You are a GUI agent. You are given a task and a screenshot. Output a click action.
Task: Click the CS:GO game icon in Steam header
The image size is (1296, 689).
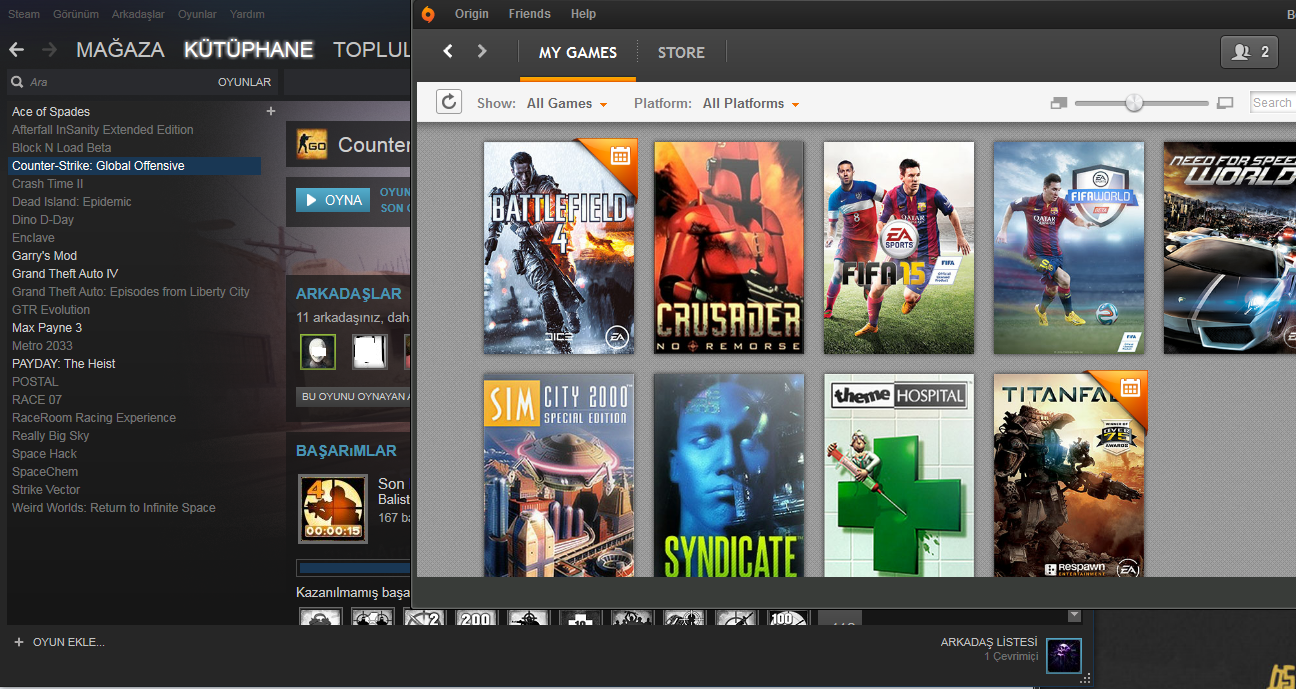[x=312, y=145]
